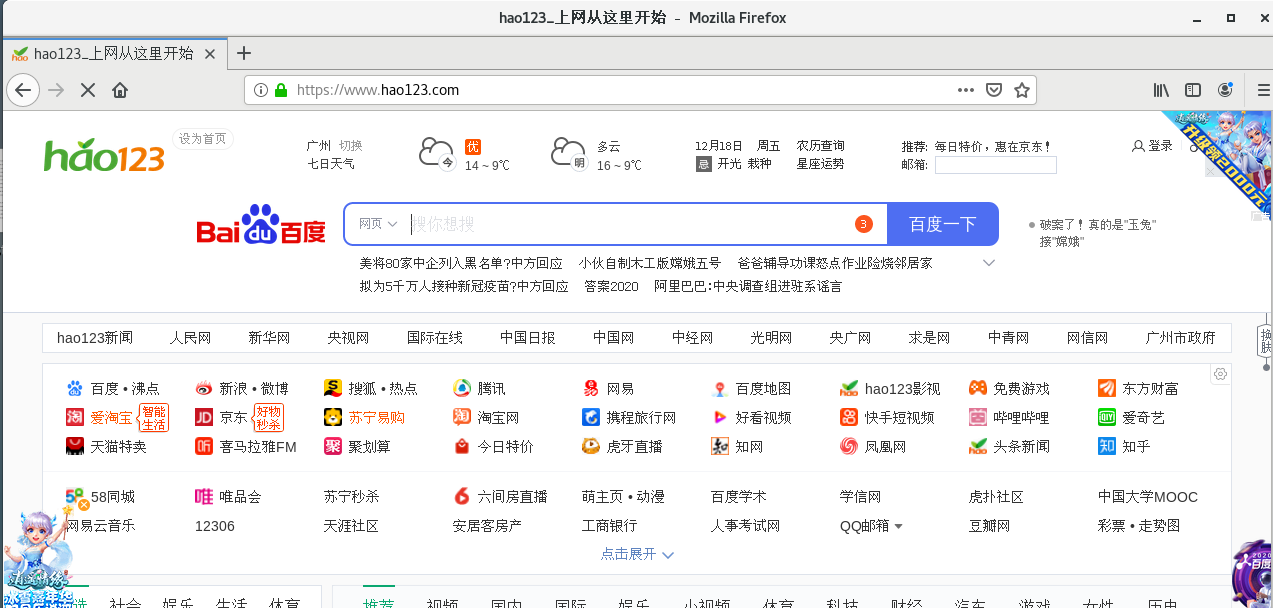1273x608 pixels.
Task: Click the hao123 logo
Action: tap(104, 156)
